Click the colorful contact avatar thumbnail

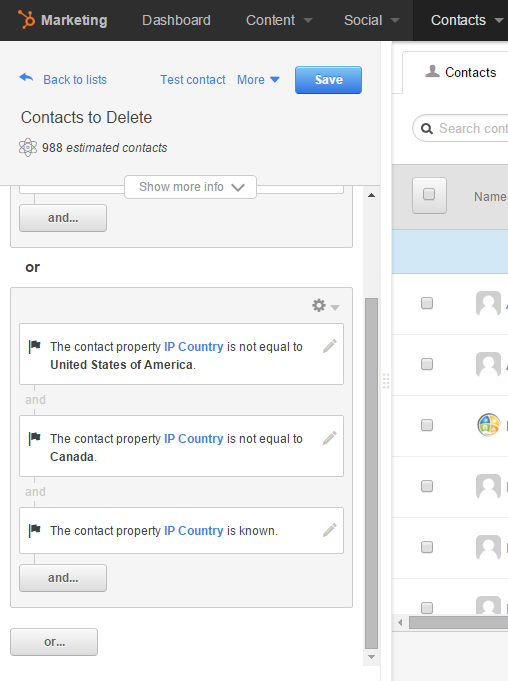pyautogui.click(x=489, y=425)
